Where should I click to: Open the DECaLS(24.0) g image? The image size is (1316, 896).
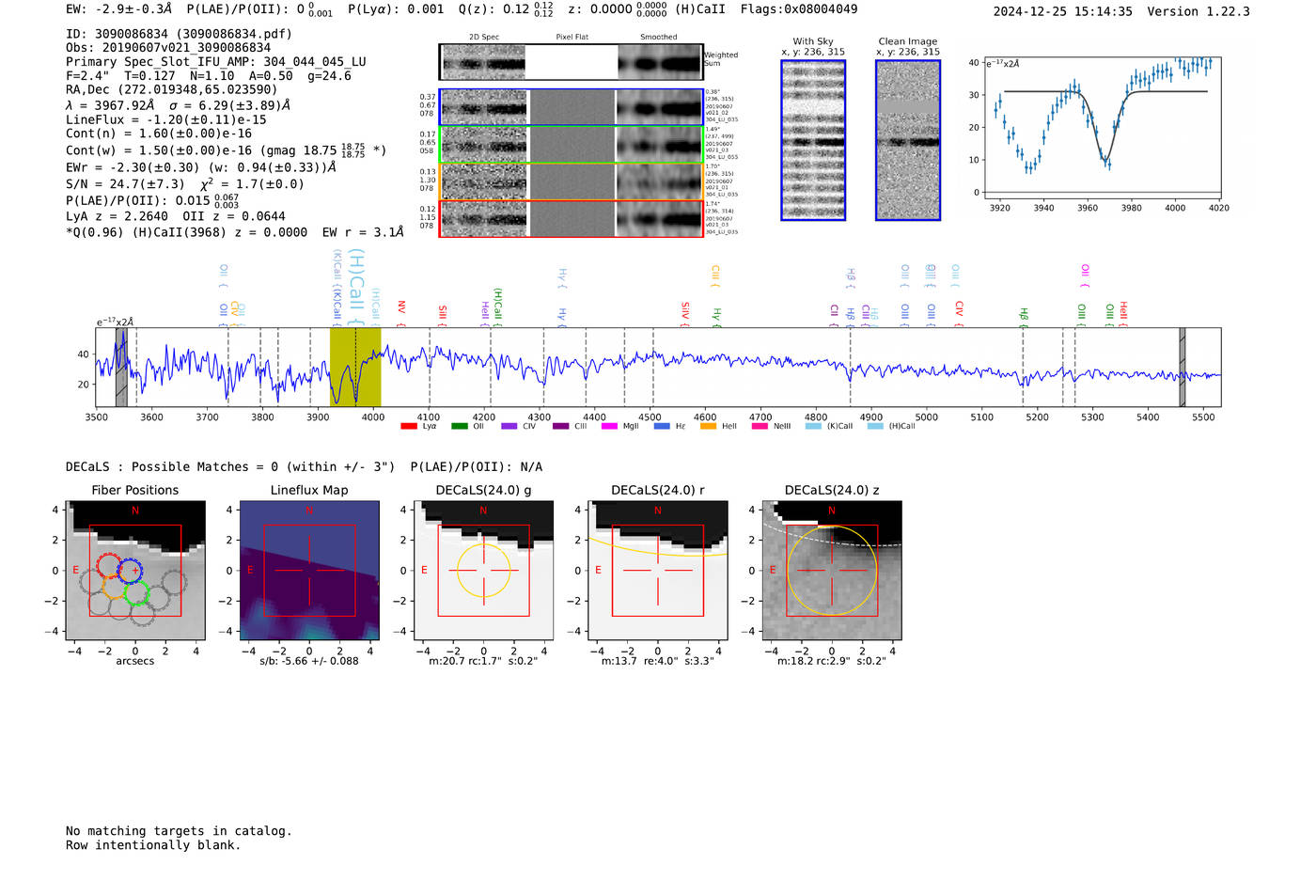point(483,570)
